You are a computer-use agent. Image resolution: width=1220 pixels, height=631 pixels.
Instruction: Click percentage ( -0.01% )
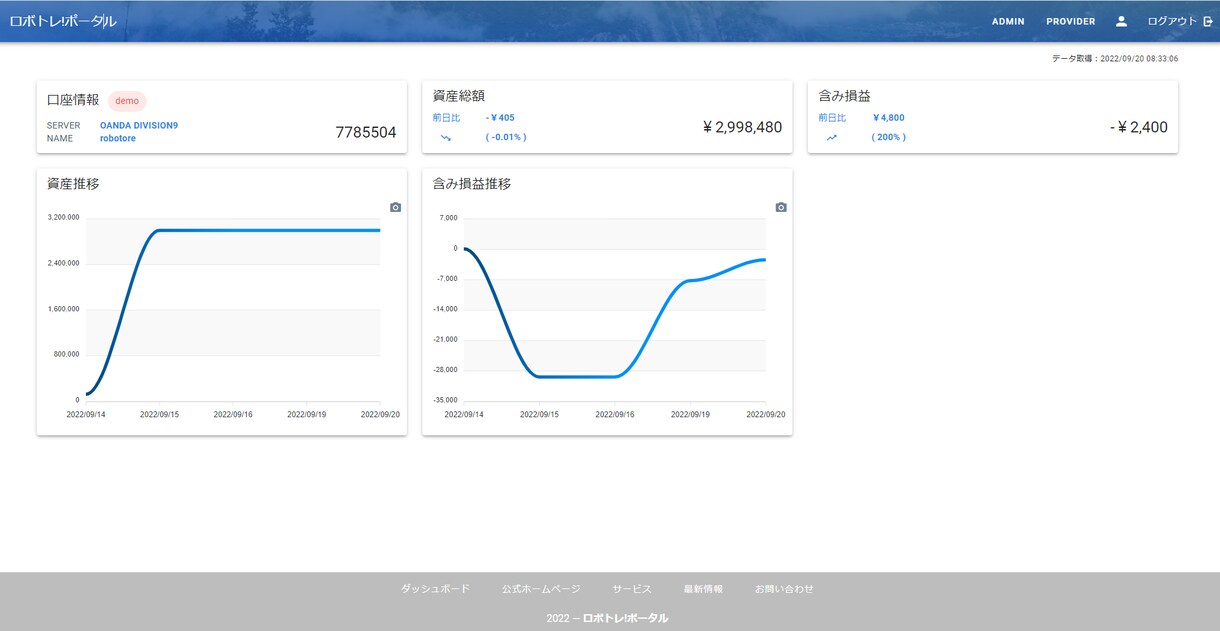(506, 138)
